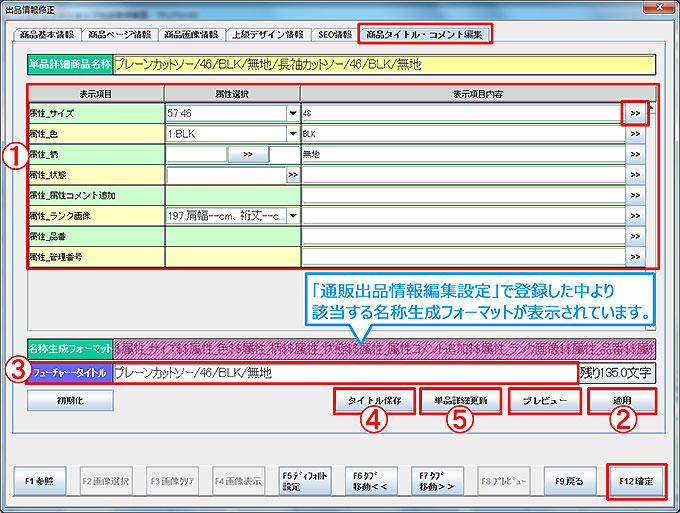Click the 単品詳細更新 button
The height and width of the screenshot is (513, 680).
[x=461, y=401]
